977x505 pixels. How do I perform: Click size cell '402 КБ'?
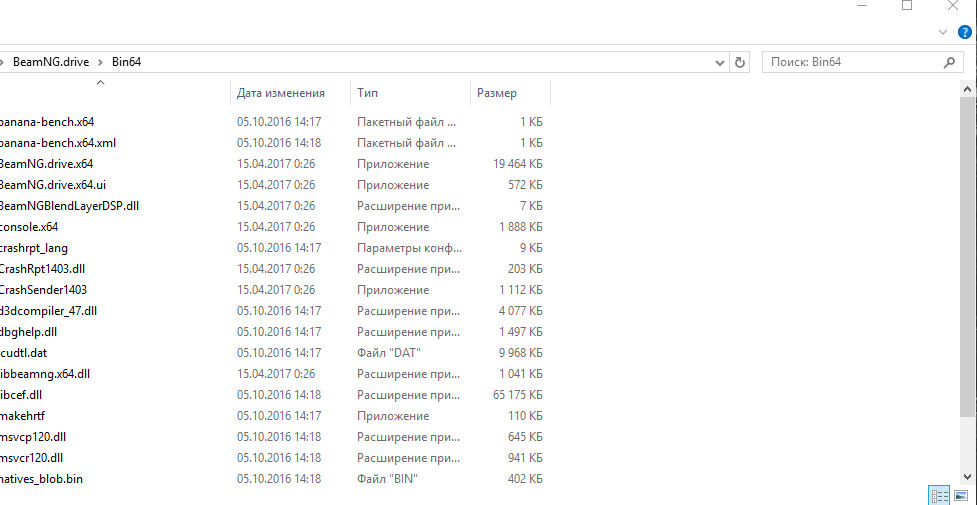click(525, 479)
